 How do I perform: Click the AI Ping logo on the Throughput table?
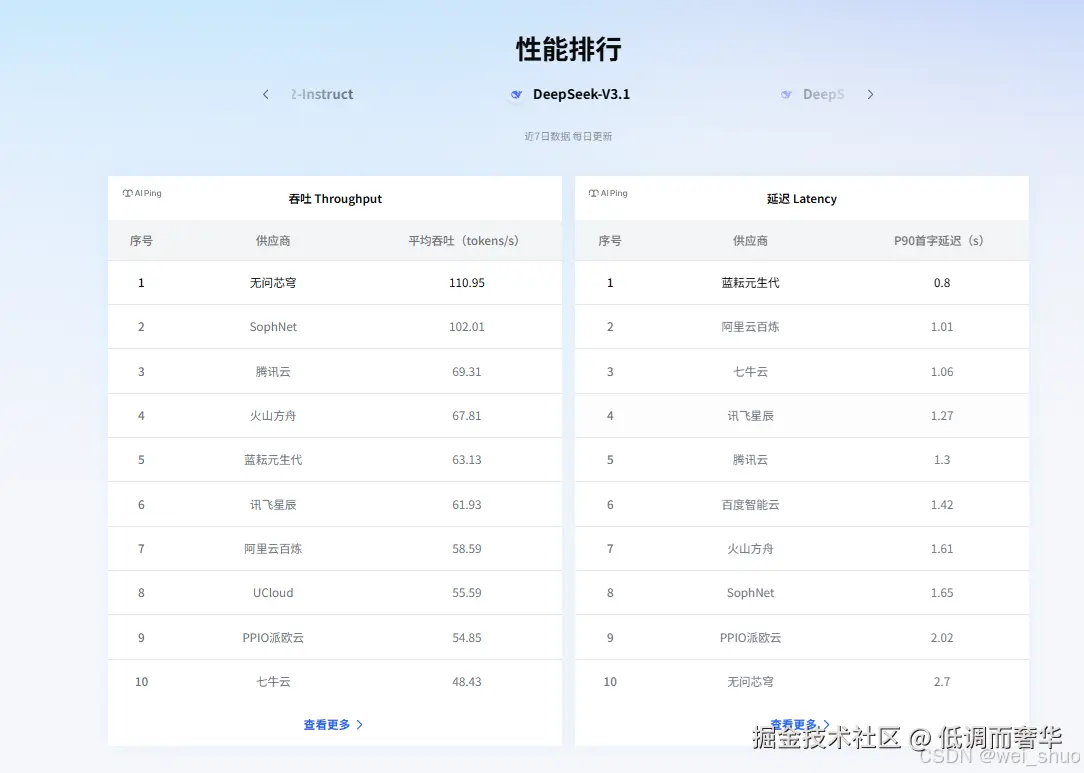141,193
